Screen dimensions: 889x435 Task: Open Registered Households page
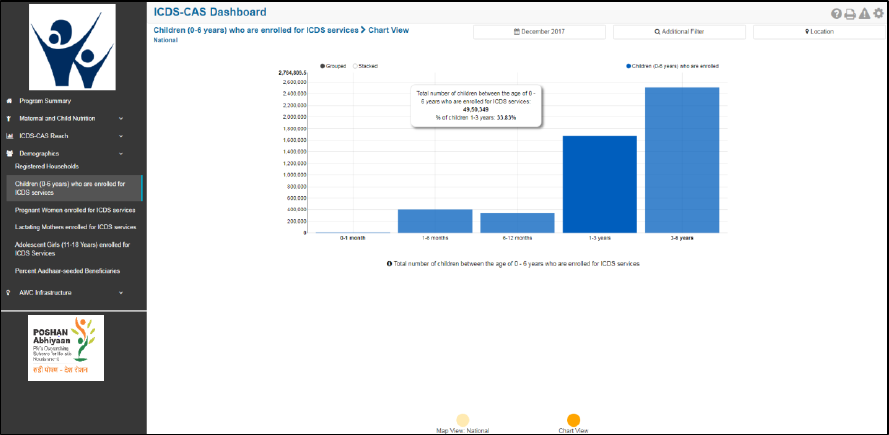point(46,167)
